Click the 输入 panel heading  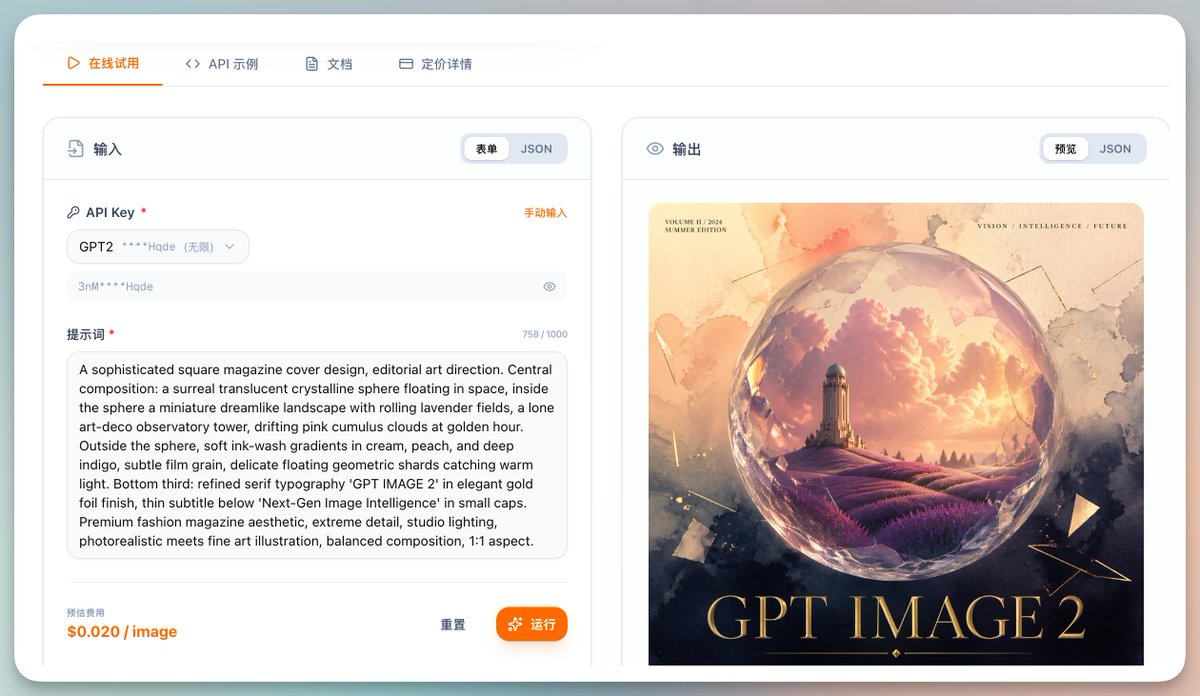coord(107,149)
